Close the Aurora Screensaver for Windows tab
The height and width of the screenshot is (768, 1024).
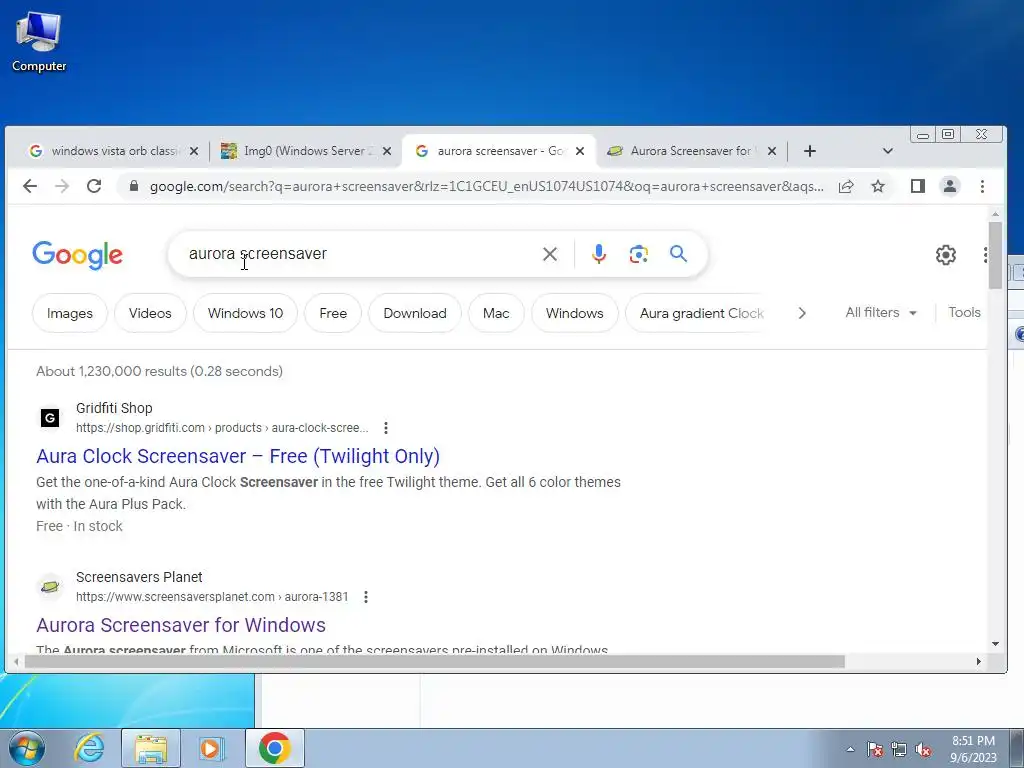[x=772, y=151]
